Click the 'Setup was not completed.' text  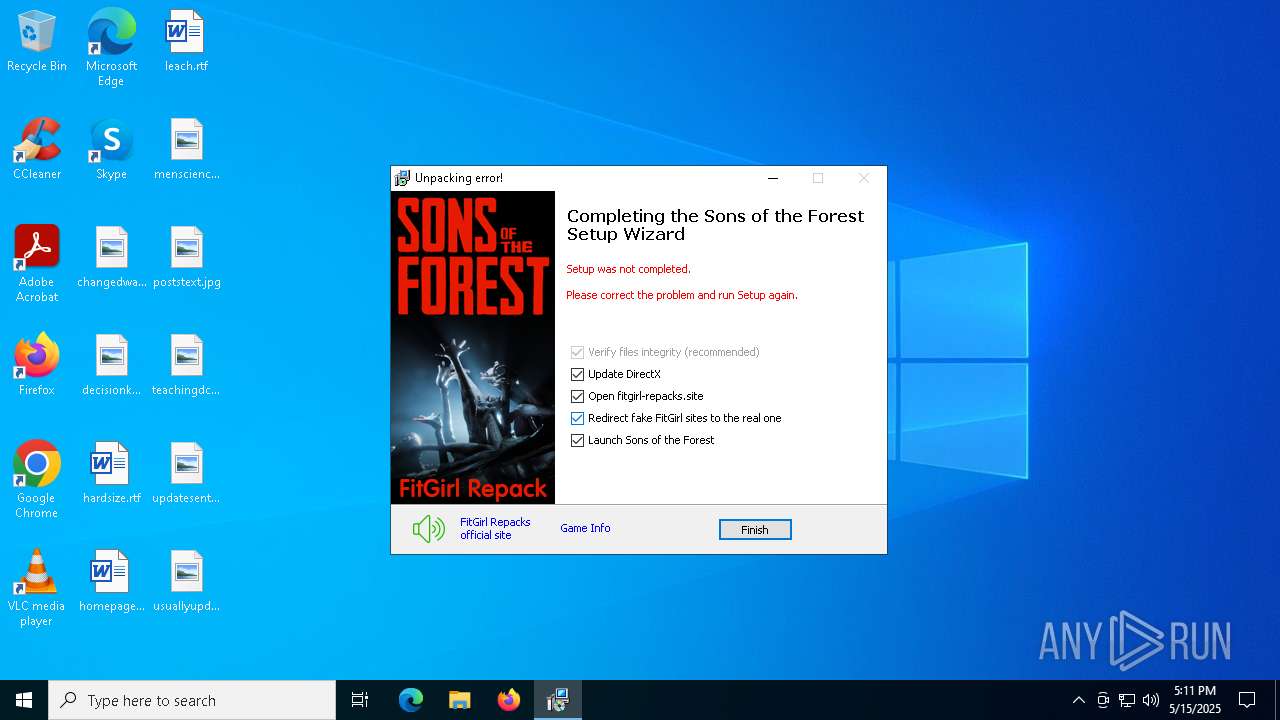click(628, 269)
